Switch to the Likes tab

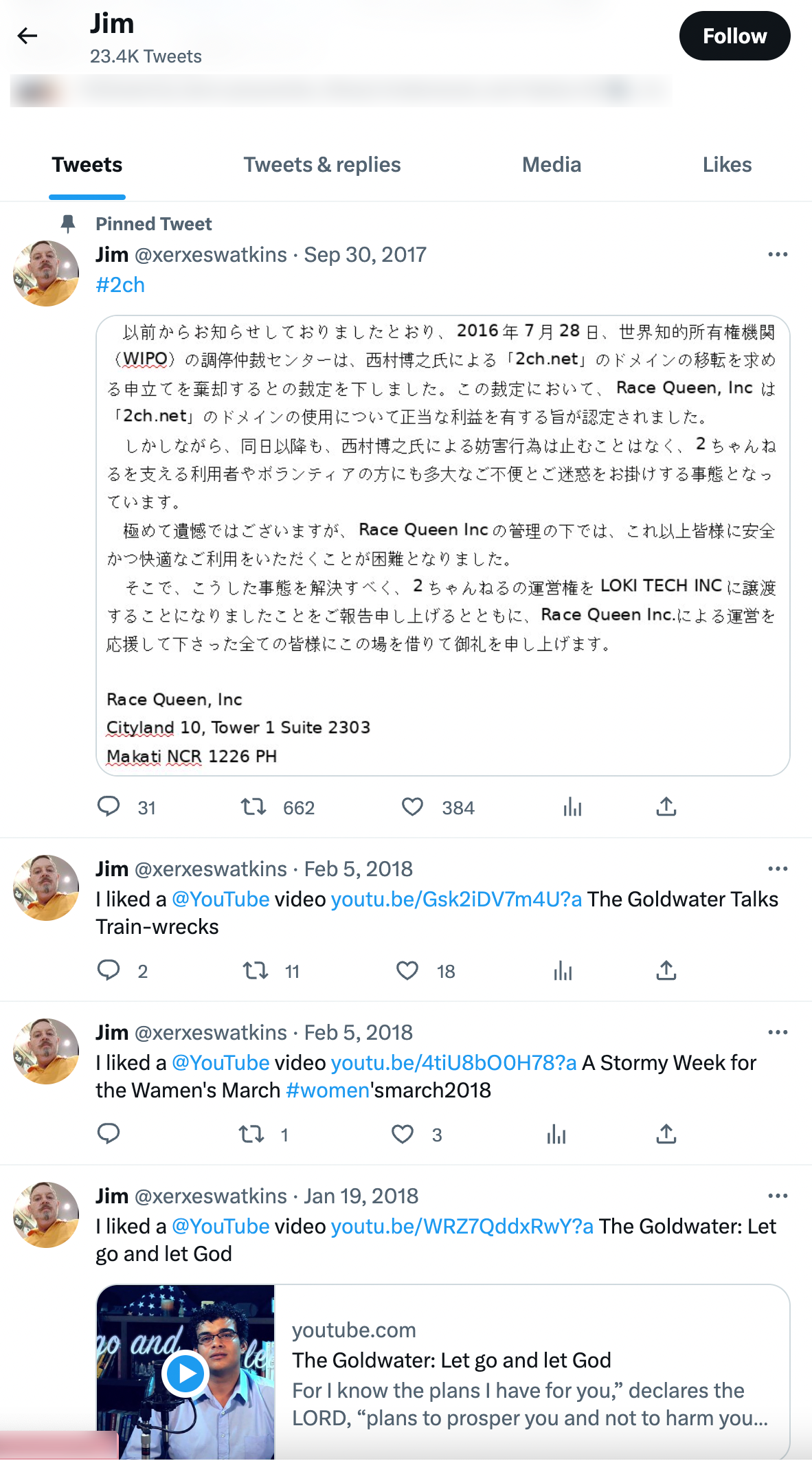726,164
